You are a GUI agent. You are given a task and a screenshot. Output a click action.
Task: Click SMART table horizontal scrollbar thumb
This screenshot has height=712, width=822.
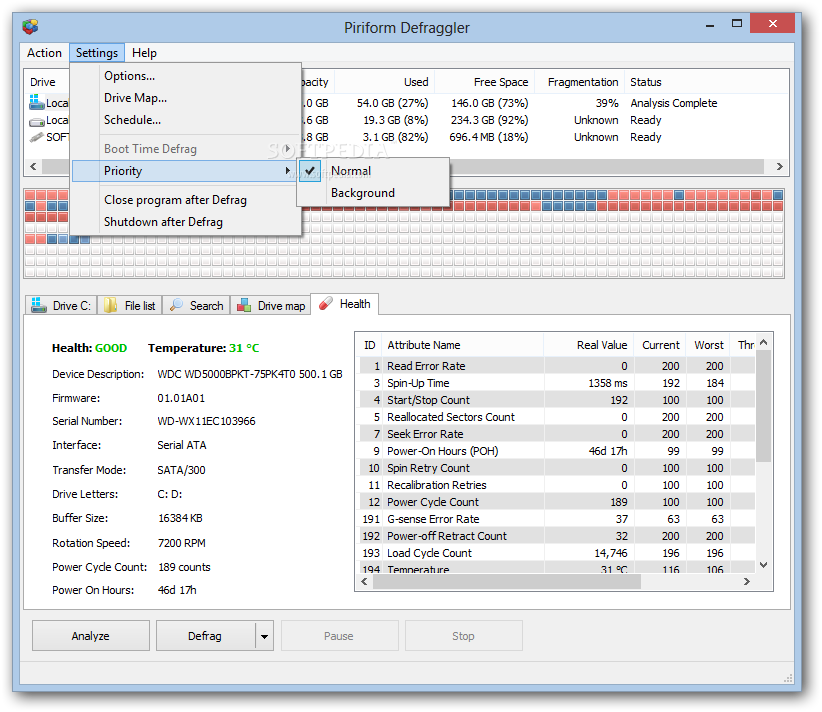(x=507, y=581)
